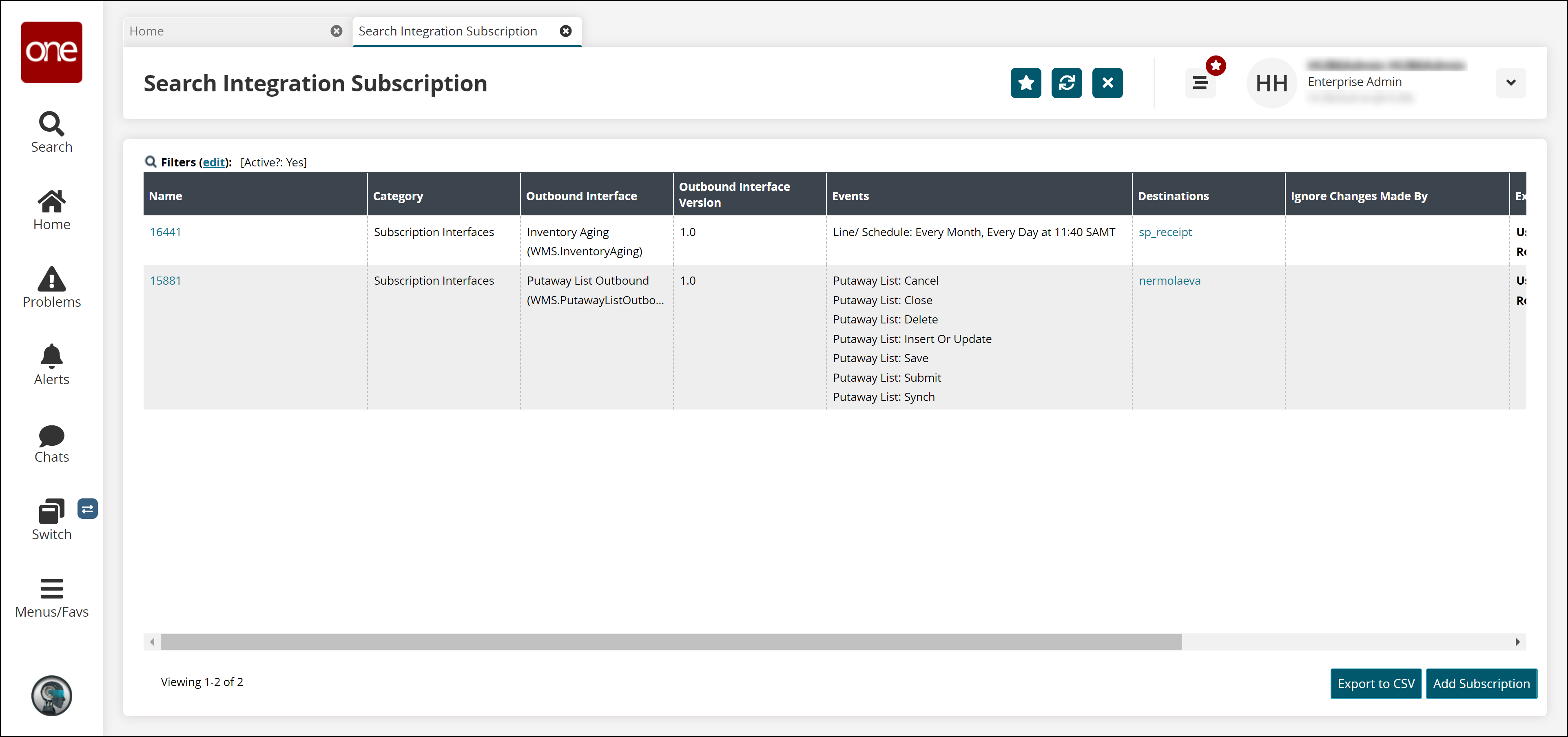Open the Menus/Favs hamburger icon
The width and height of the screenshot is (1568, 737).
click(x=51, y=589)
